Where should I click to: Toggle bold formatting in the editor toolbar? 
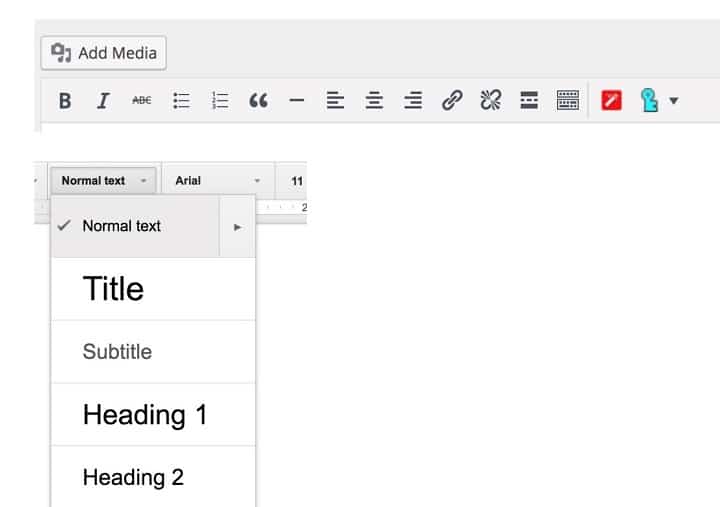[65, 100]
